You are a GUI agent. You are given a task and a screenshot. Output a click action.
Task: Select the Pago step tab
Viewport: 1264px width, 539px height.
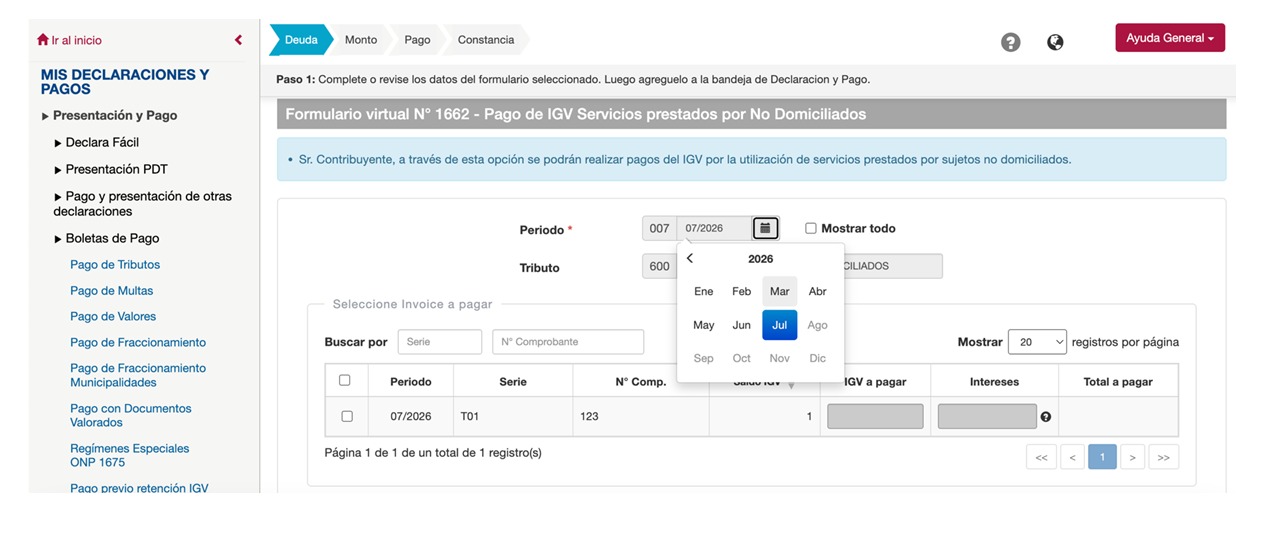[417, 40]
